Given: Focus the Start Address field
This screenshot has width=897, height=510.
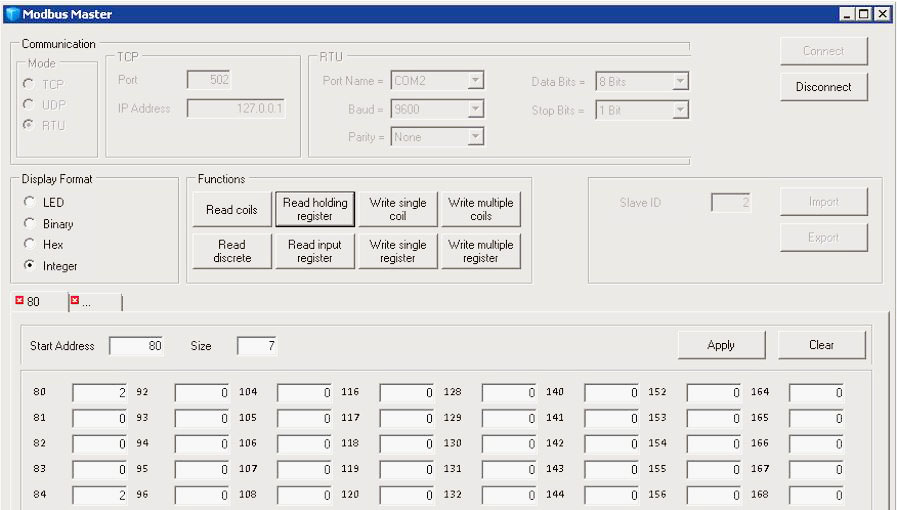Looking at the screenshot, I should click(x=136, y=345).
